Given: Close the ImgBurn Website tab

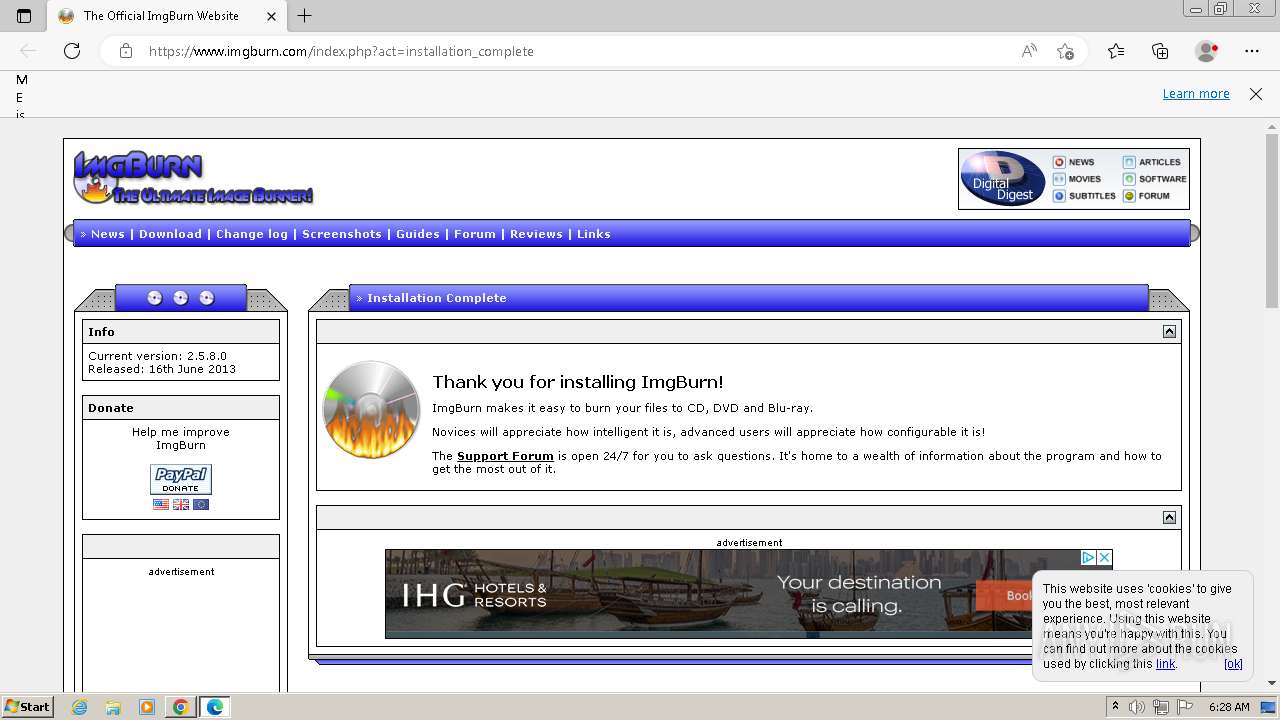Looking at the screenshot, I should click(x=271, y=16).
